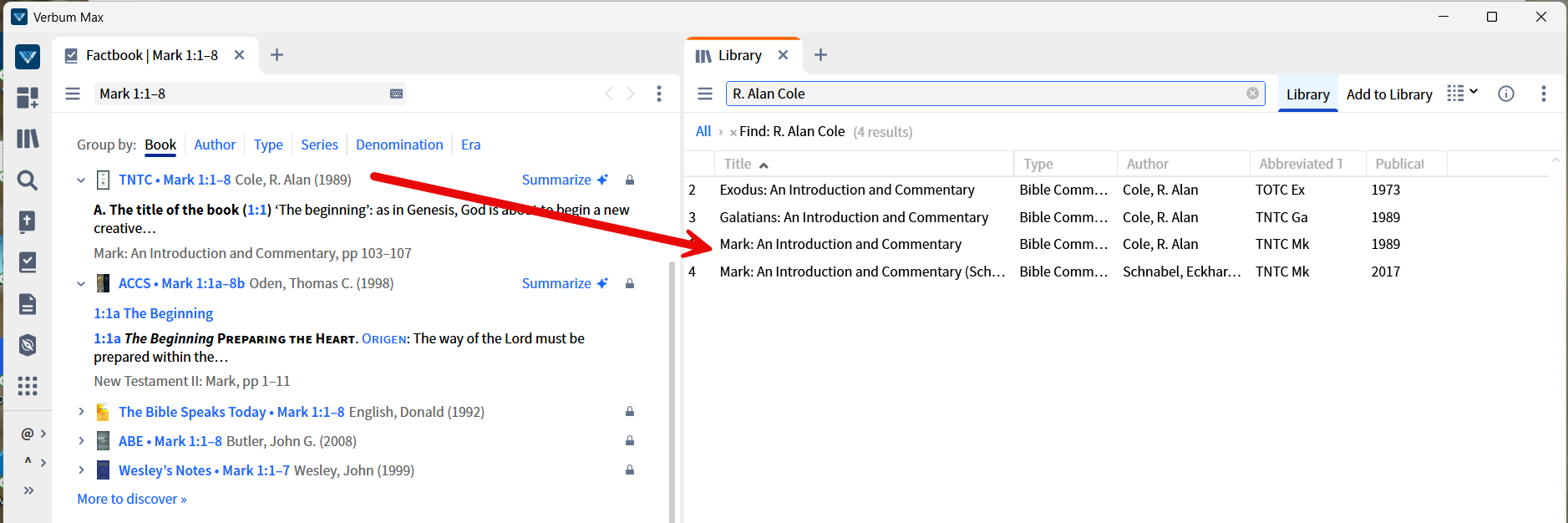Click the lock icon on the ACCS row

coord(630,283)
